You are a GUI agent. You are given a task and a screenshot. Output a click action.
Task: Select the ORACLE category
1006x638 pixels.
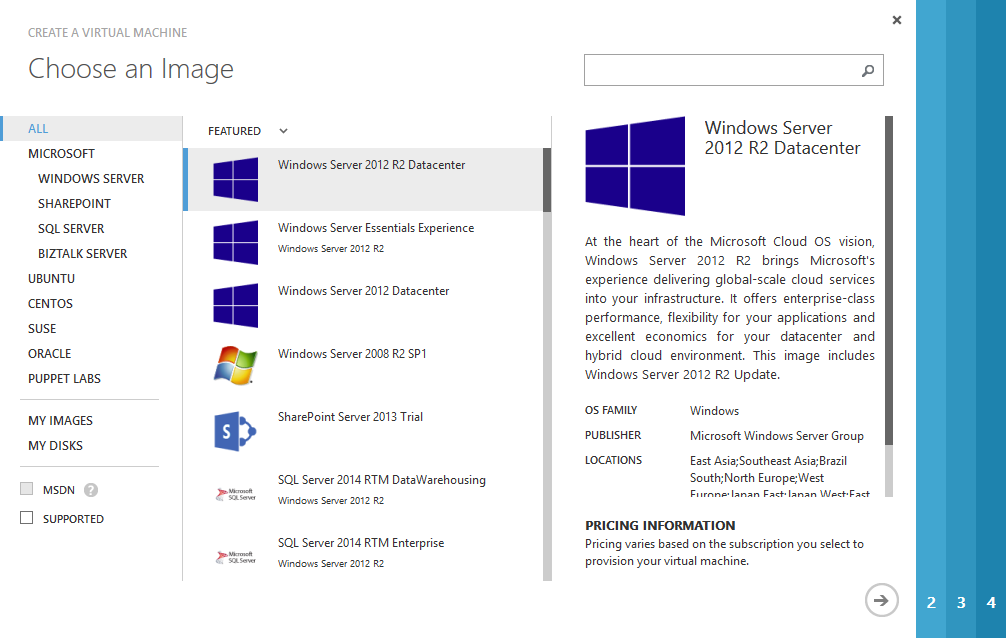coord(49,354)
